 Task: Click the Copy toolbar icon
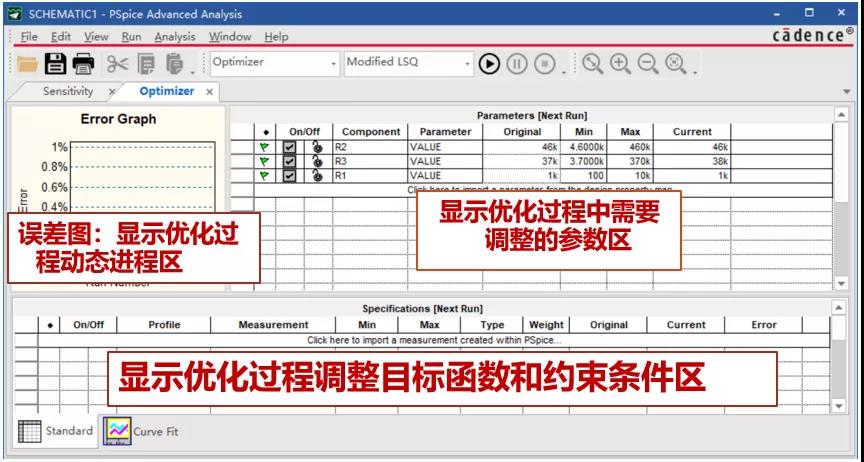pyautogui.click(x=146, y=64)
